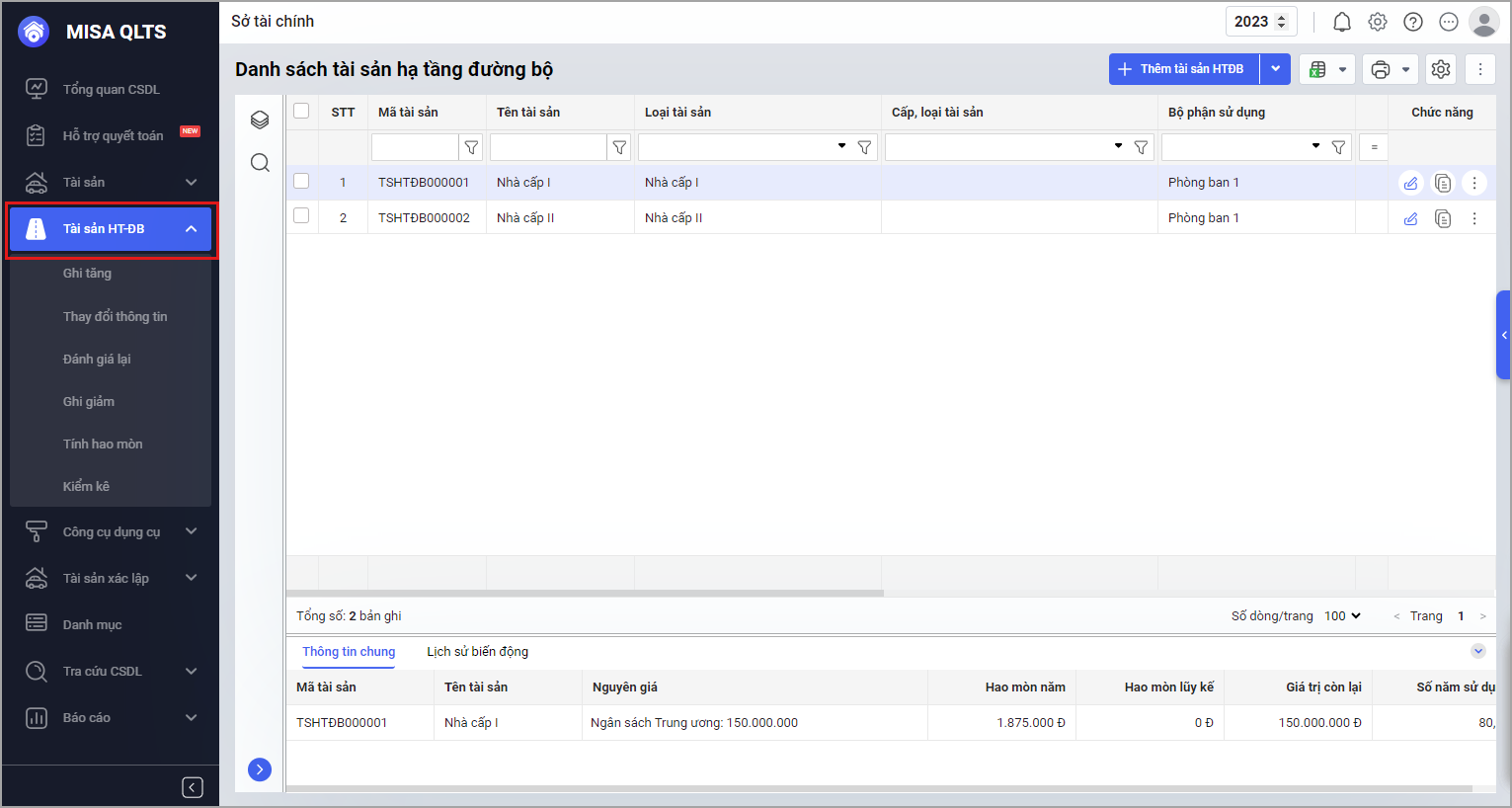The height and width of the screenshot is (808, 1512).
Task: Click the duplicate icon for TSHTĐB000002 row
Action: coord(1443,218)
